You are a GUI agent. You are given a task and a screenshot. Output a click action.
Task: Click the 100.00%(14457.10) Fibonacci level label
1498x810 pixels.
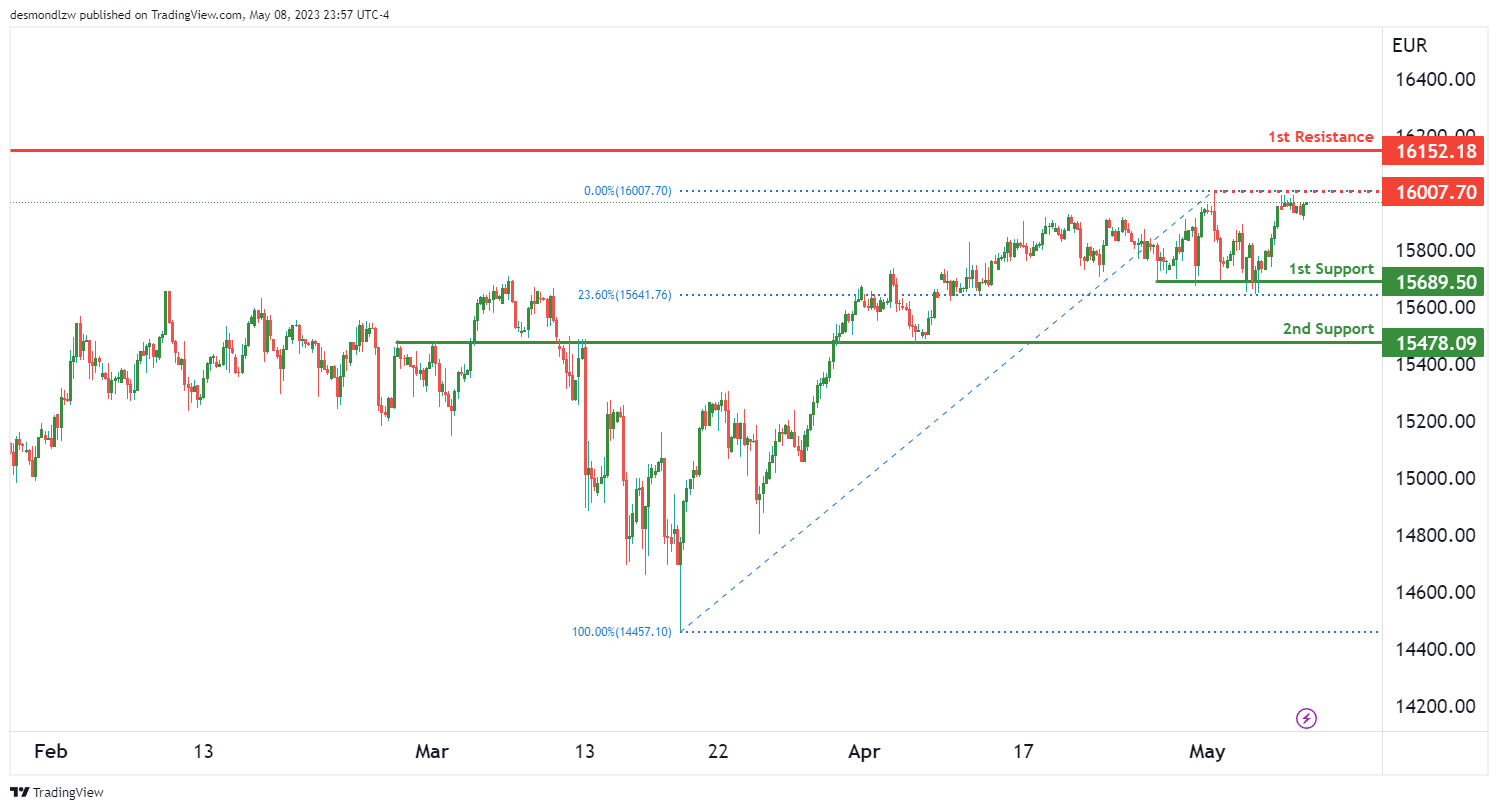tap(621, 632)
